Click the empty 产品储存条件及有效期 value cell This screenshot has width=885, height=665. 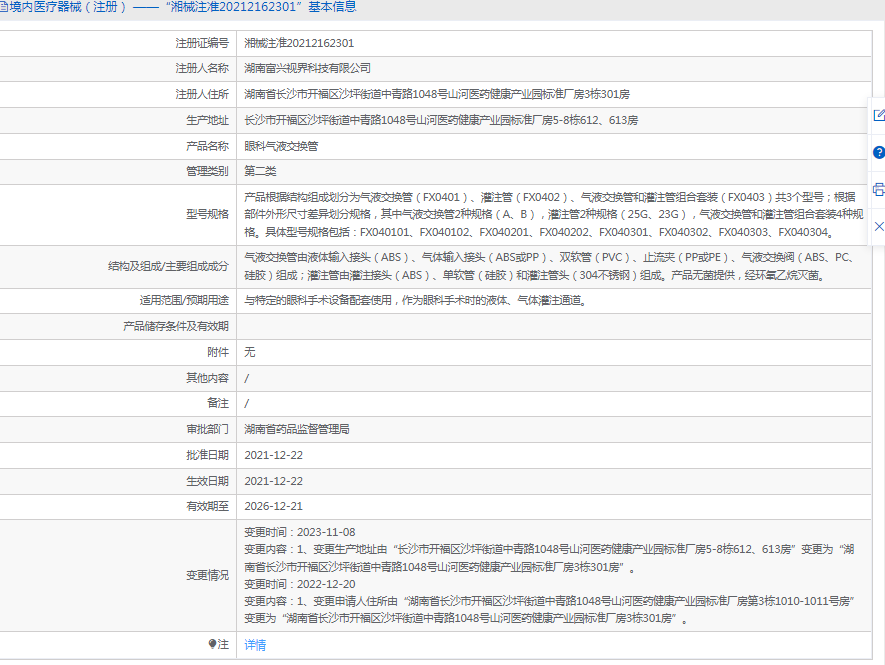tap(554, 326)
